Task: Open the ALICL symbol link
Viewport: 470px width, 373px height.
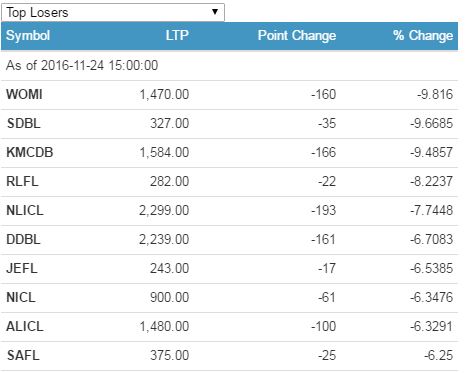Action: (x=25, y=326)
